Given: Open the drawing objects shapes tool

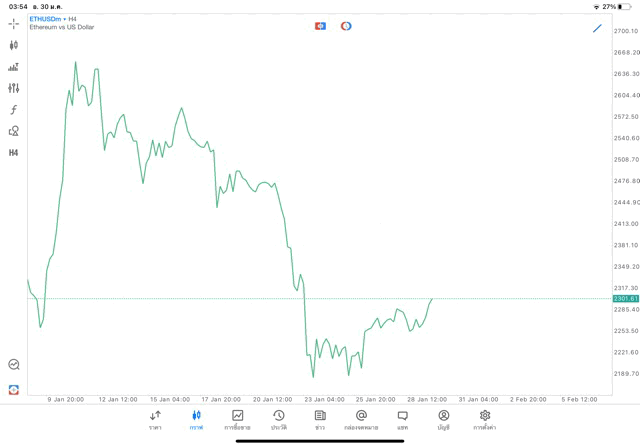Looking at the screenshot, I should [14, 131].
